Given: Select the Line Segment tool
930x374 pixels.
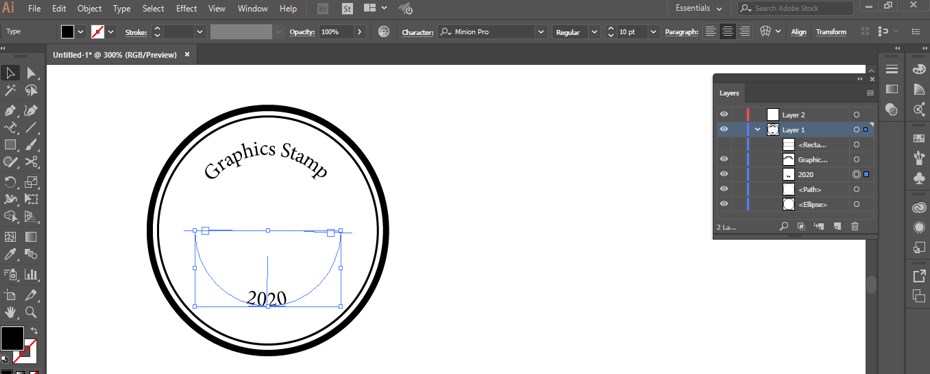Looking at the screenshot, I should pos(31,127).
